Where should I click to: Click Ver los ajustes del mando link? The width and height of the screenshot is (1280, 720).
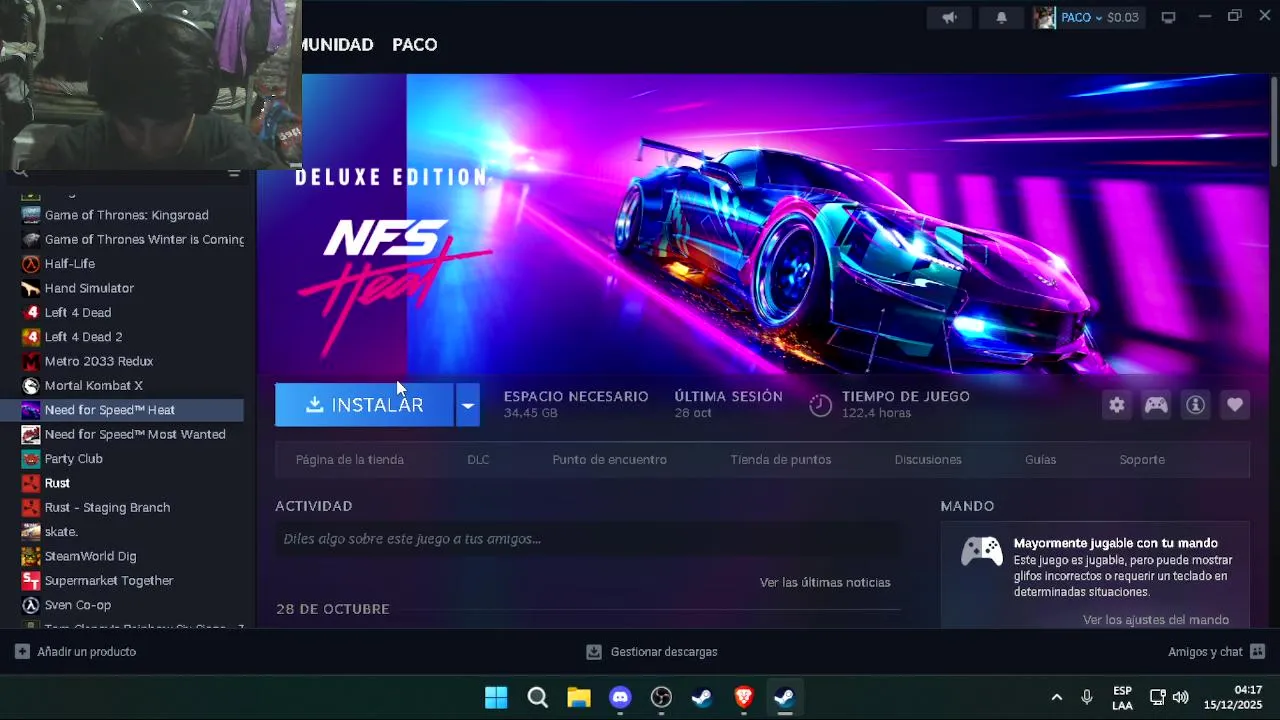[x=1156, y=620]
